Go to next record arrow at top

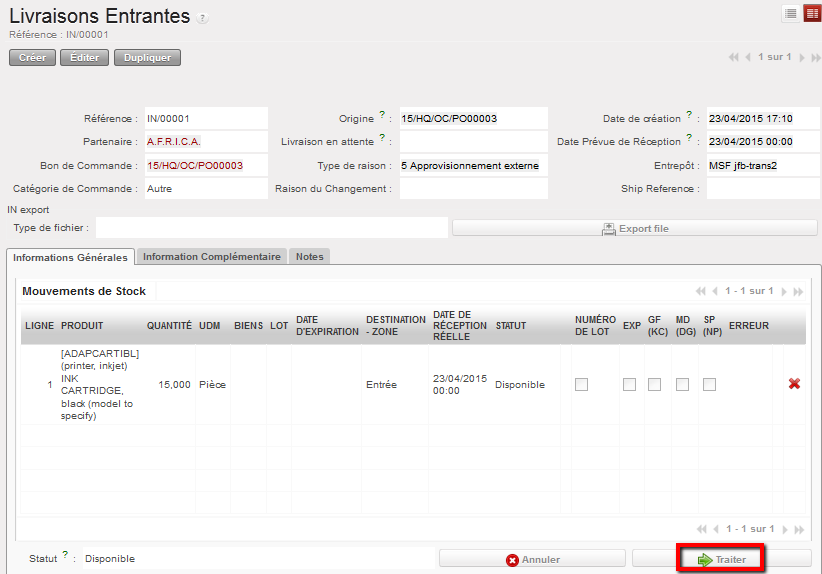[x=801, y=57]
